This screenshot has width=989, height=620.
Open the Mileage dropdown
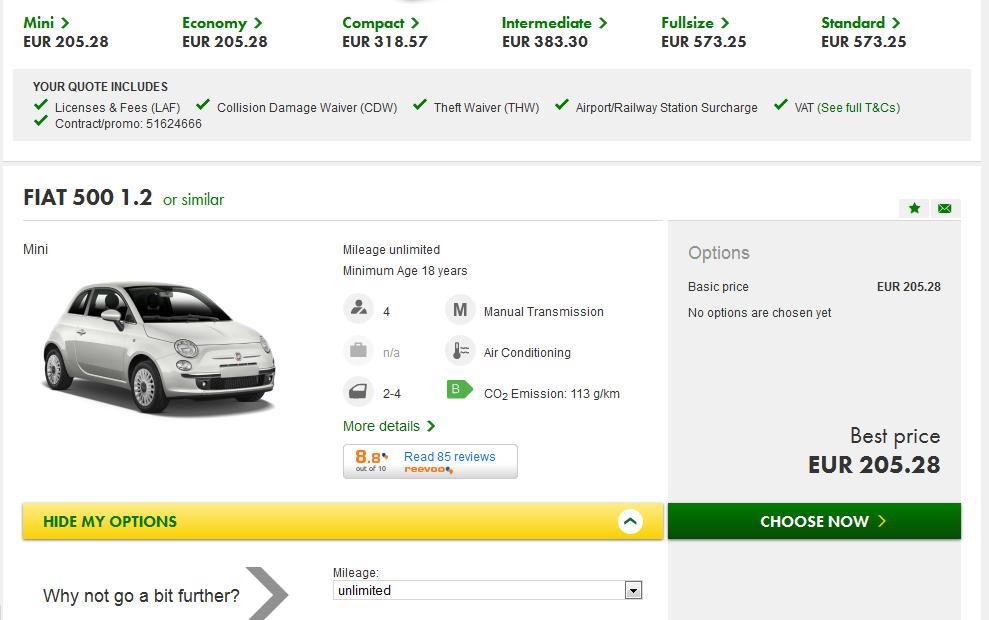(487, 590)
